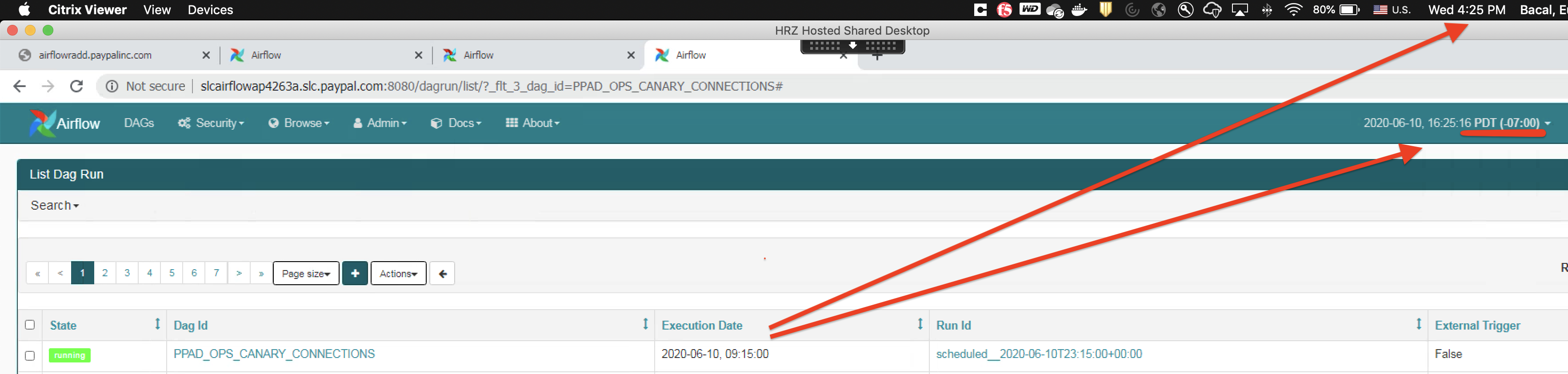Close the airflowradd.paypalinc.com tab
This screenshot has width=1568, height=374.
[206, 56]
